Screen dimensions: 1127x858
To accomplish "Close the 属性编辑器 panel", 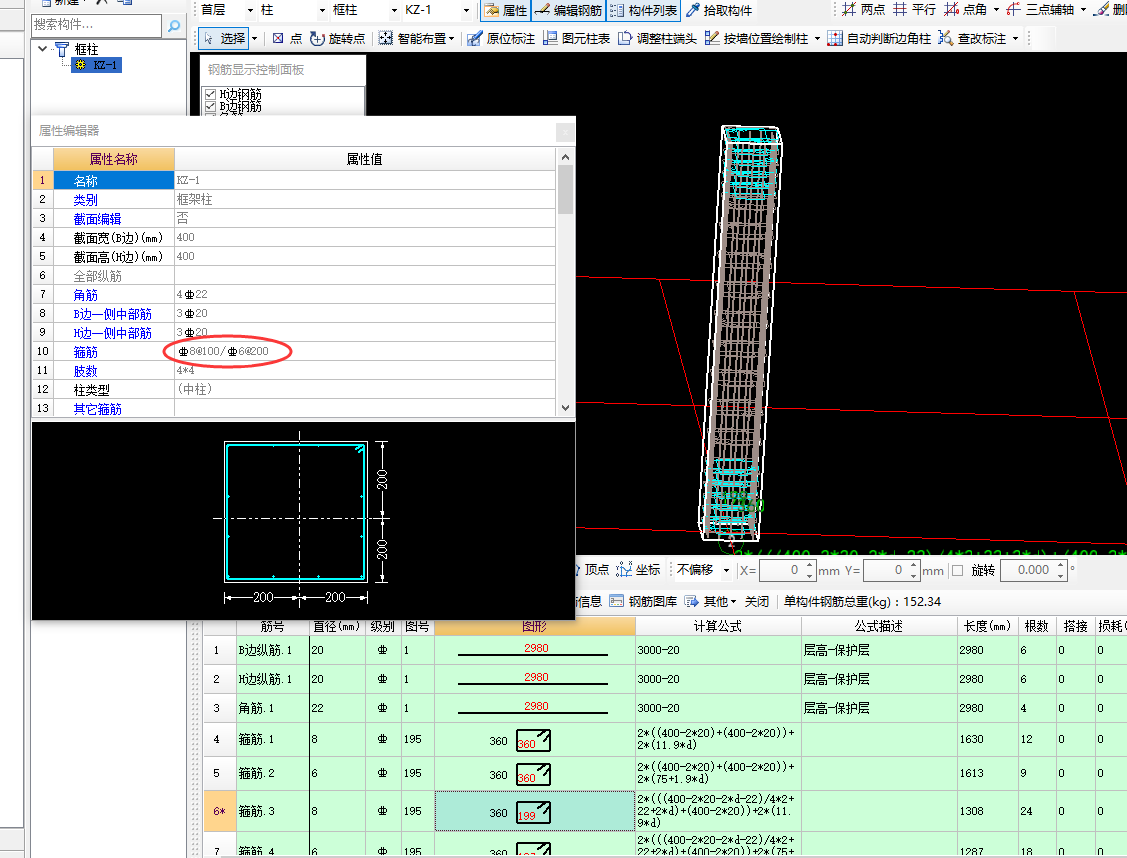I will [565, 132].
